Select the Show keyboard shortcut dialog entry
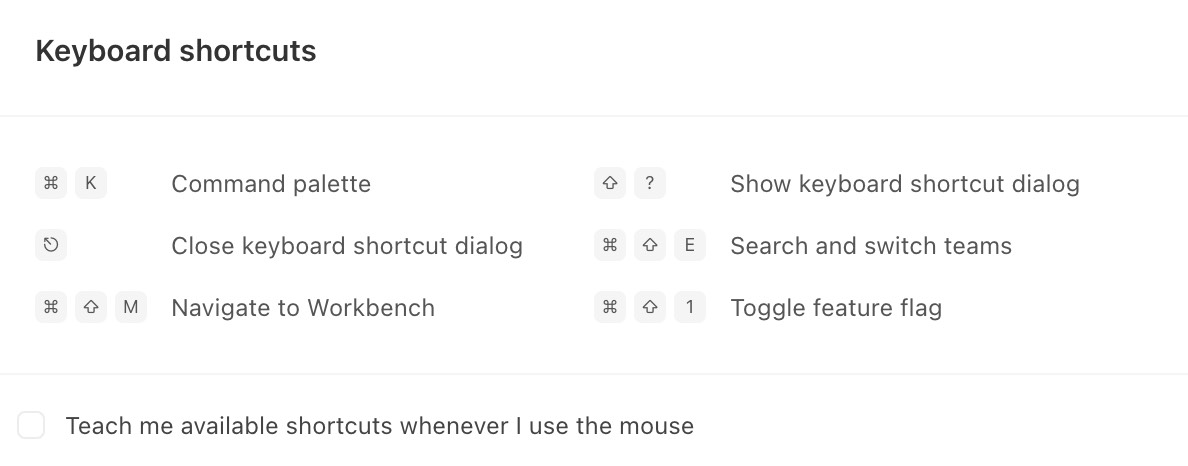This screenshot has height=466, width=1188. [x=905, y=184]
